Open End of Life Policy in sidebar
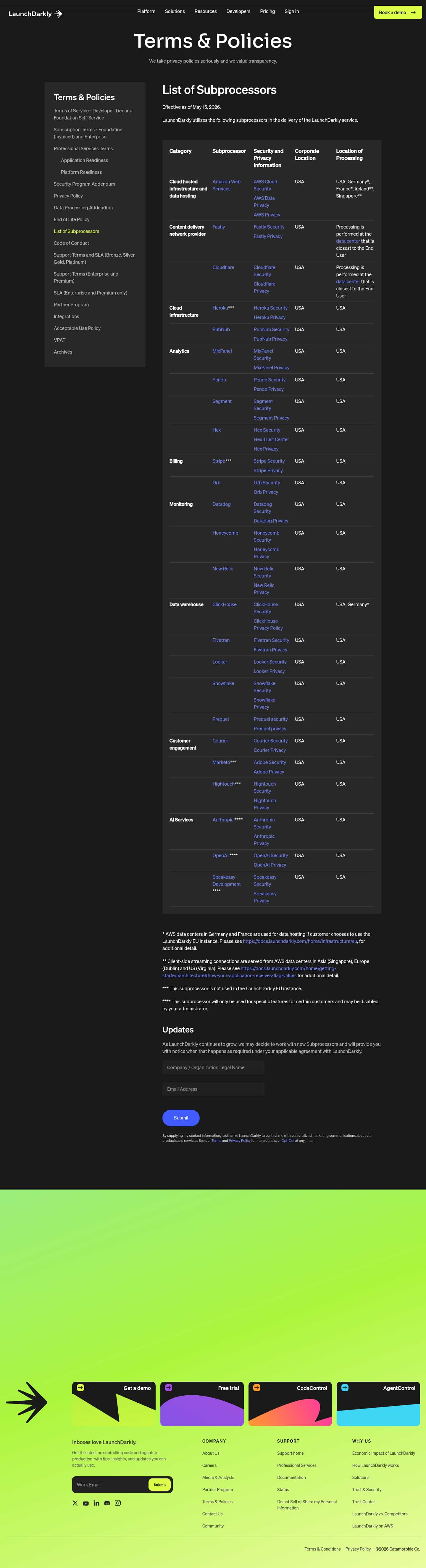Image resolution: width=426 pixels, height=1568 pixels. click(x=71, y=220)
